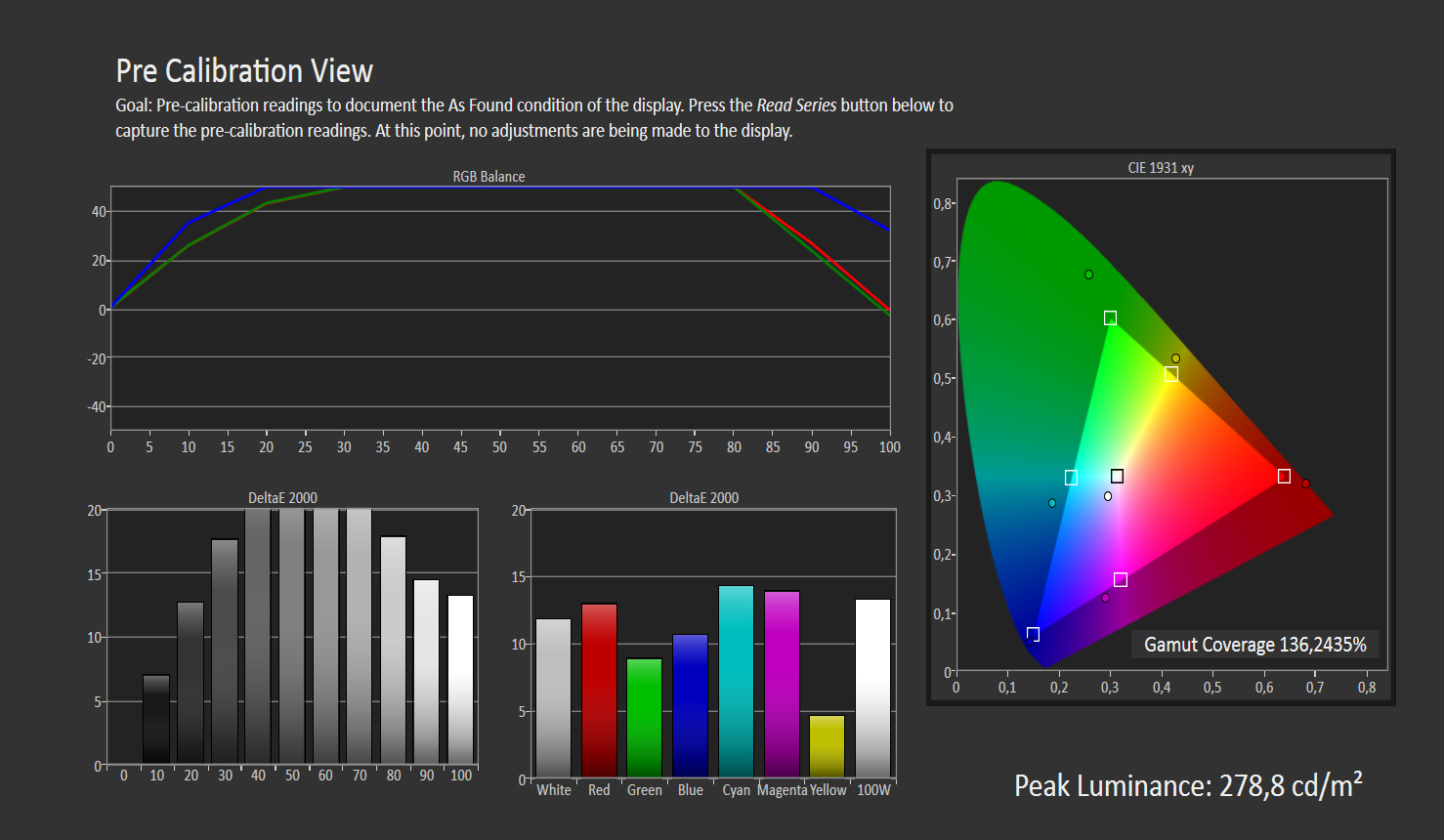Viewport: 1444px width, 840px height.
Task: Click the Gamut Coverage 136,2435% label
Action: point(1255,645)
